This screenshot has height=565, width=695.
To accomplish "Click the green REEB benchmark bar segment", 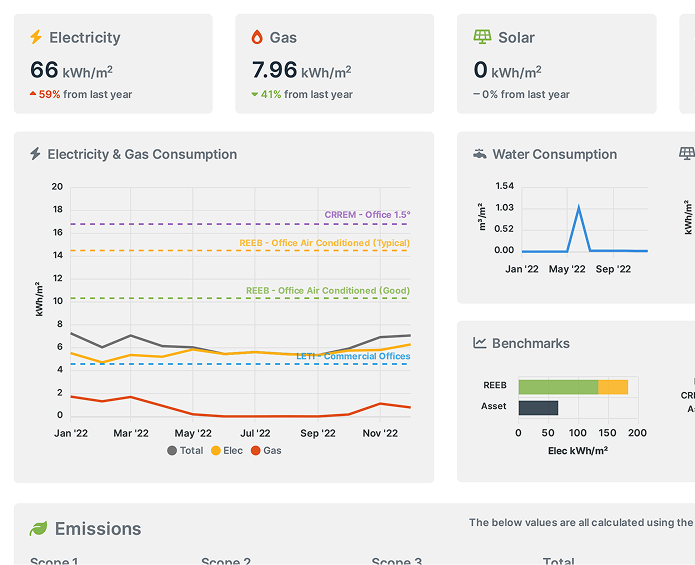I will pos(558,387).
